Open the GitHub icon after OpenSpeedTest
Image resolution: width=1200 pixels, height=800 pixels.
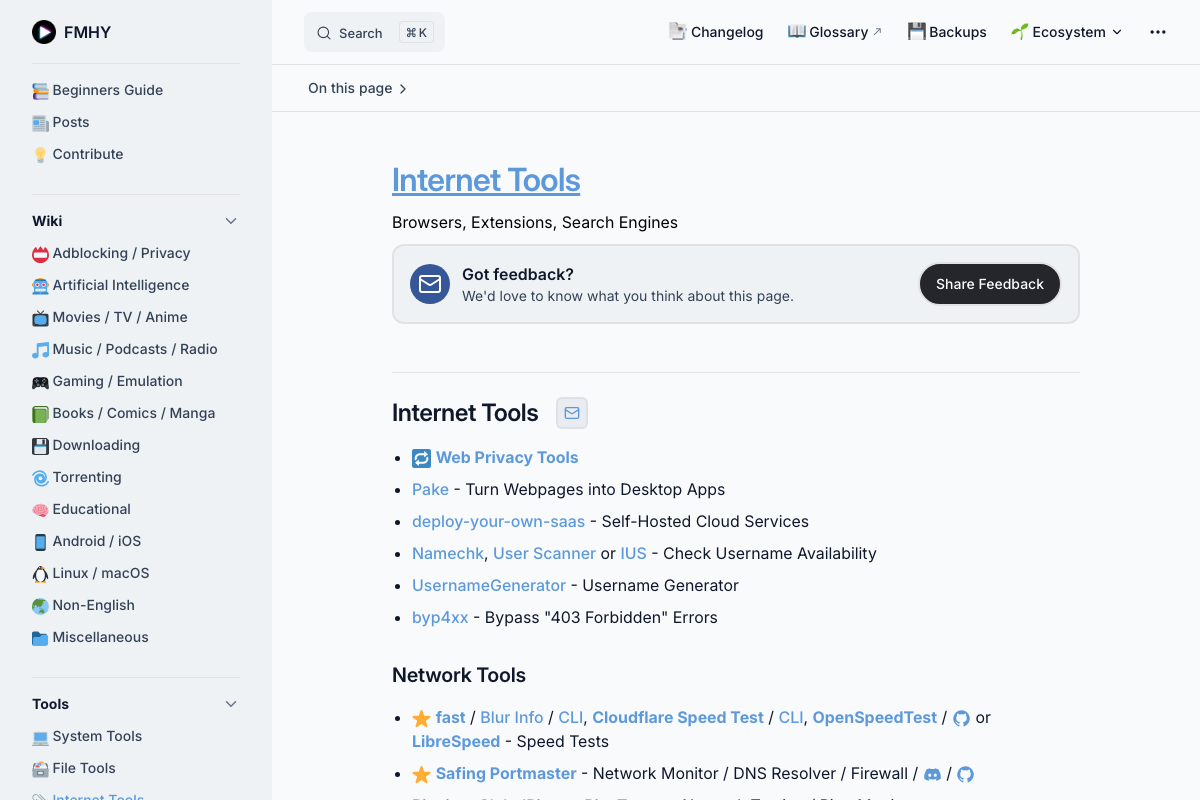[x=962, y=718]
